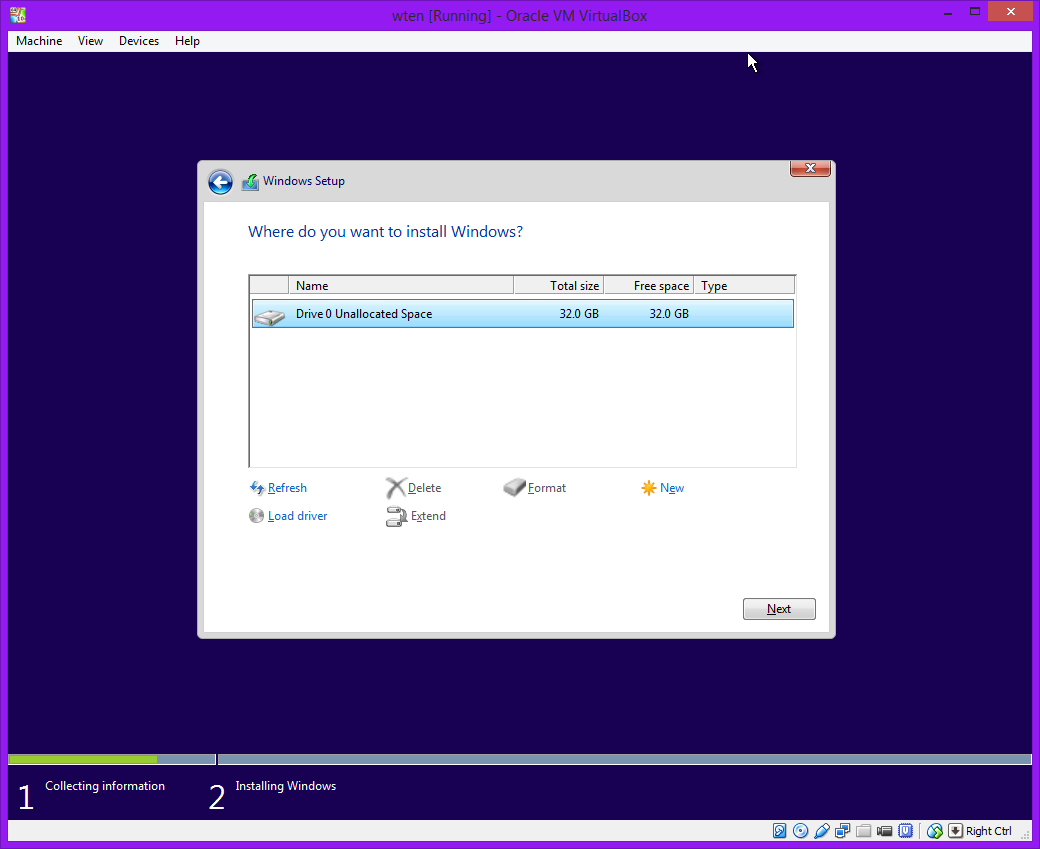The image size is (1040, 849).
Task: Click the Load driver link
Action: click(297, 516)
